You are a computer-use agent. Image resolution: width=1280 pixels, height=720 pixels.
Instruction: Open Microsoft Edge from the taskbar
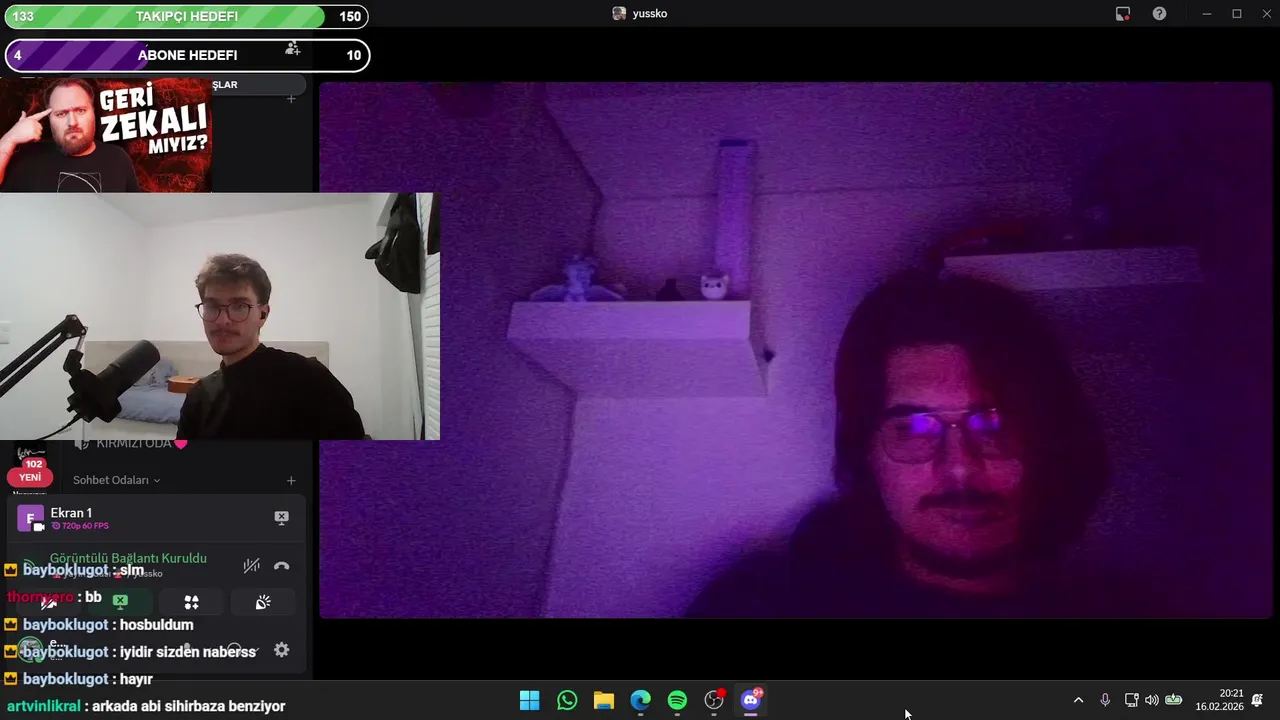coord(640,700)
